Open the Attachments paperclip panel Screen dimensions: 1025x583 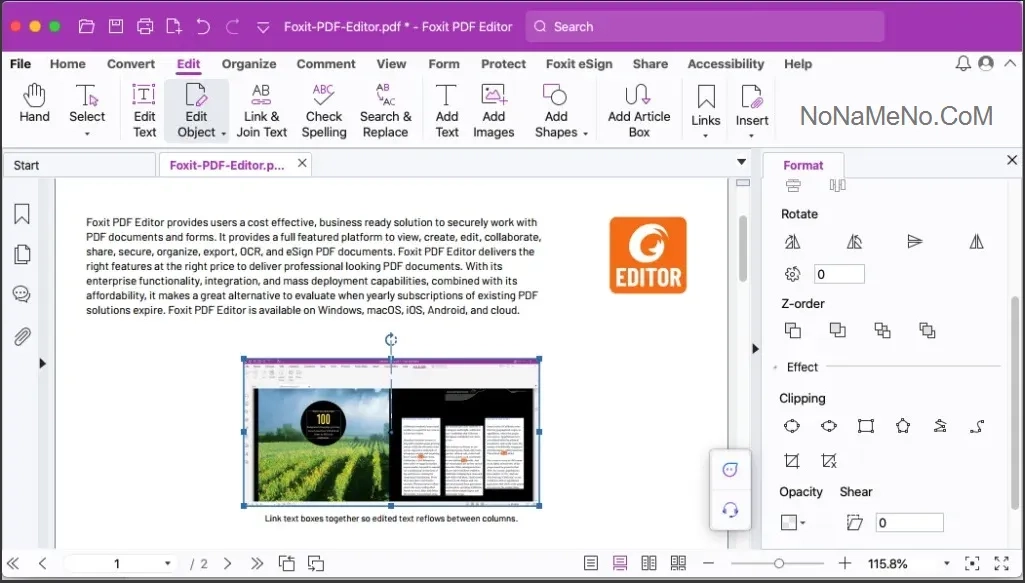coord(21,336)
